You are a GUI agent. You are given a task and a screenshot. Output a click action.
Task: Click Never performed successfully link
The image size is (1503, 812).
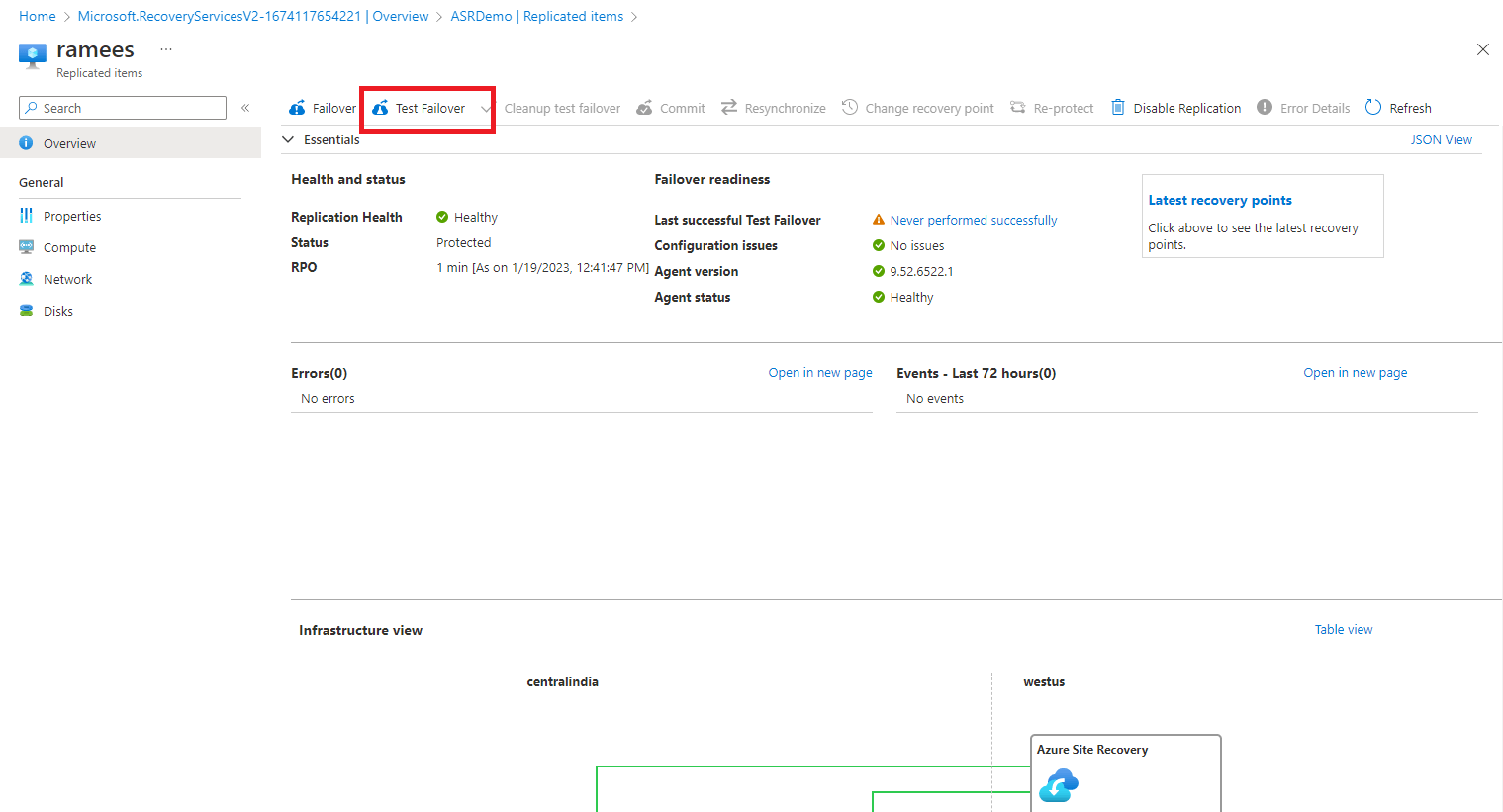coord(974,221)
